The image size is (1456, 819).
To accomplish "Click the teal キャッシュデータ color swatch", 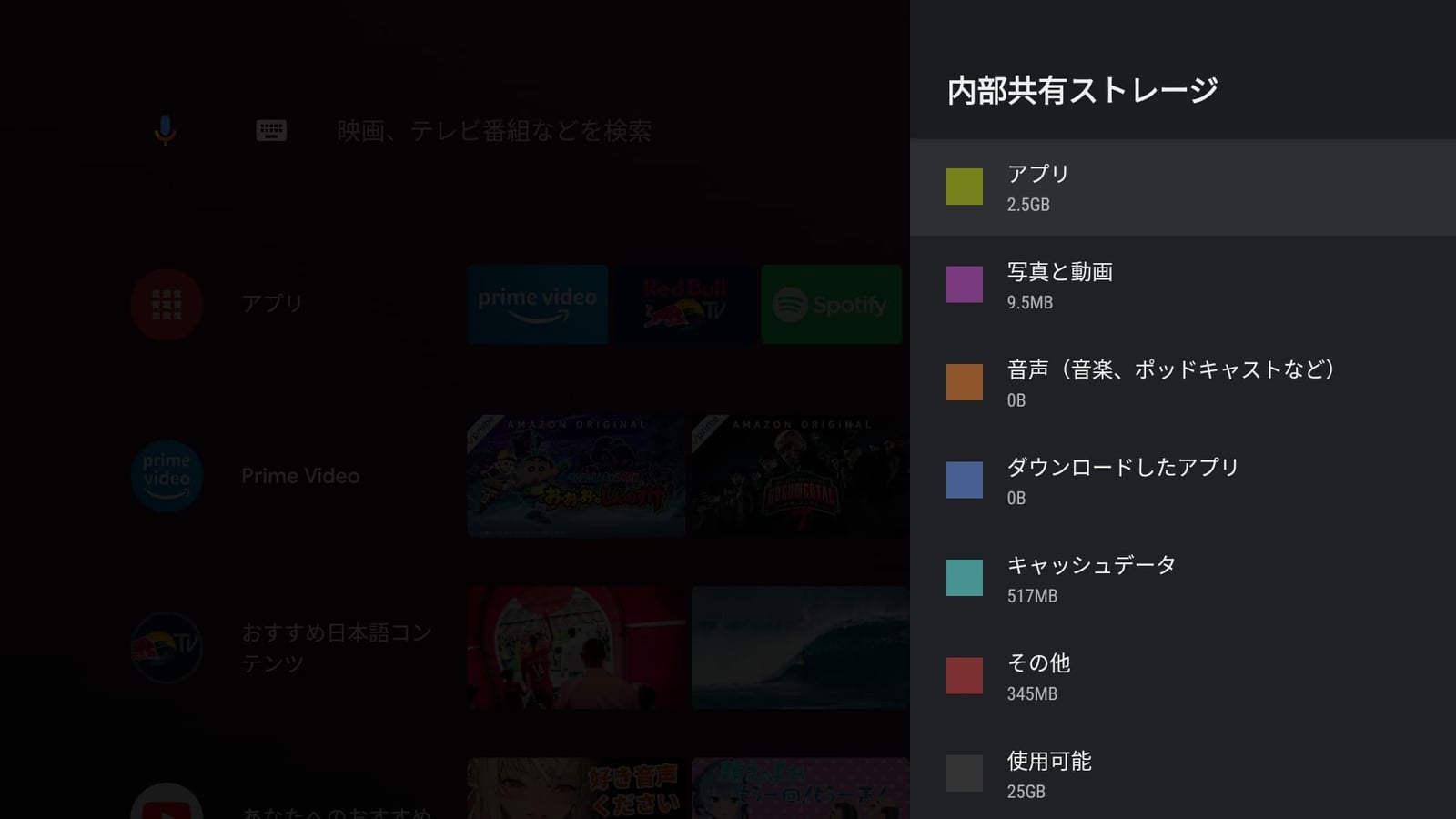I will click(964, 578).
